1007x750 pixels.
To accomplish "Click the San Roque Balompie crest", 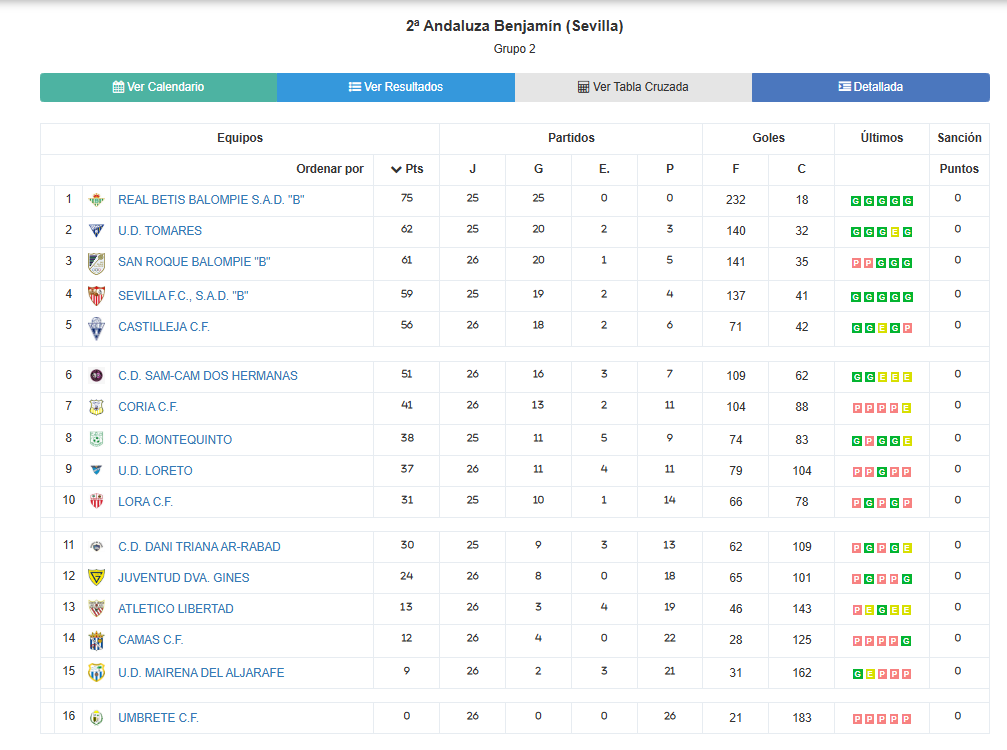I will pos(96,264).
